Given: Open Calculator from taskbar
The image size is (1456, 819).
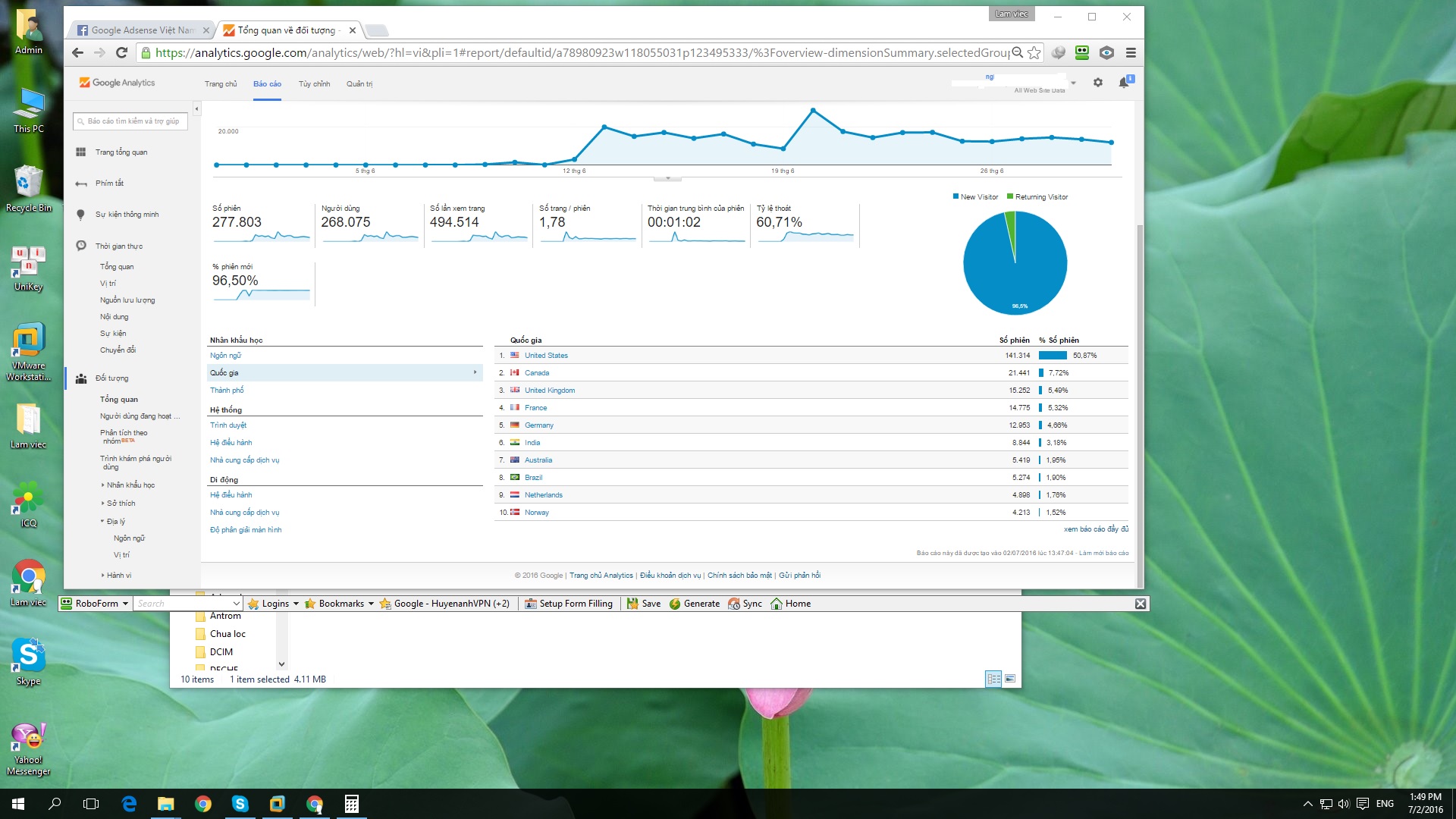Looking at the screenshot, I should 351,804.
